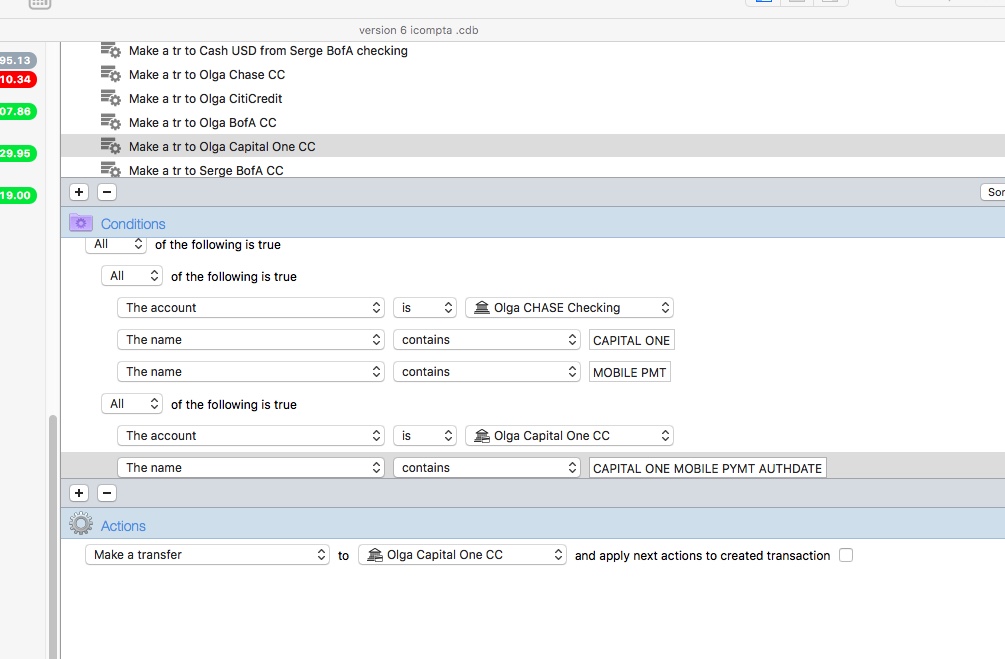
Task: Click the MOBILE PMT text field
Action: [630, 372]
